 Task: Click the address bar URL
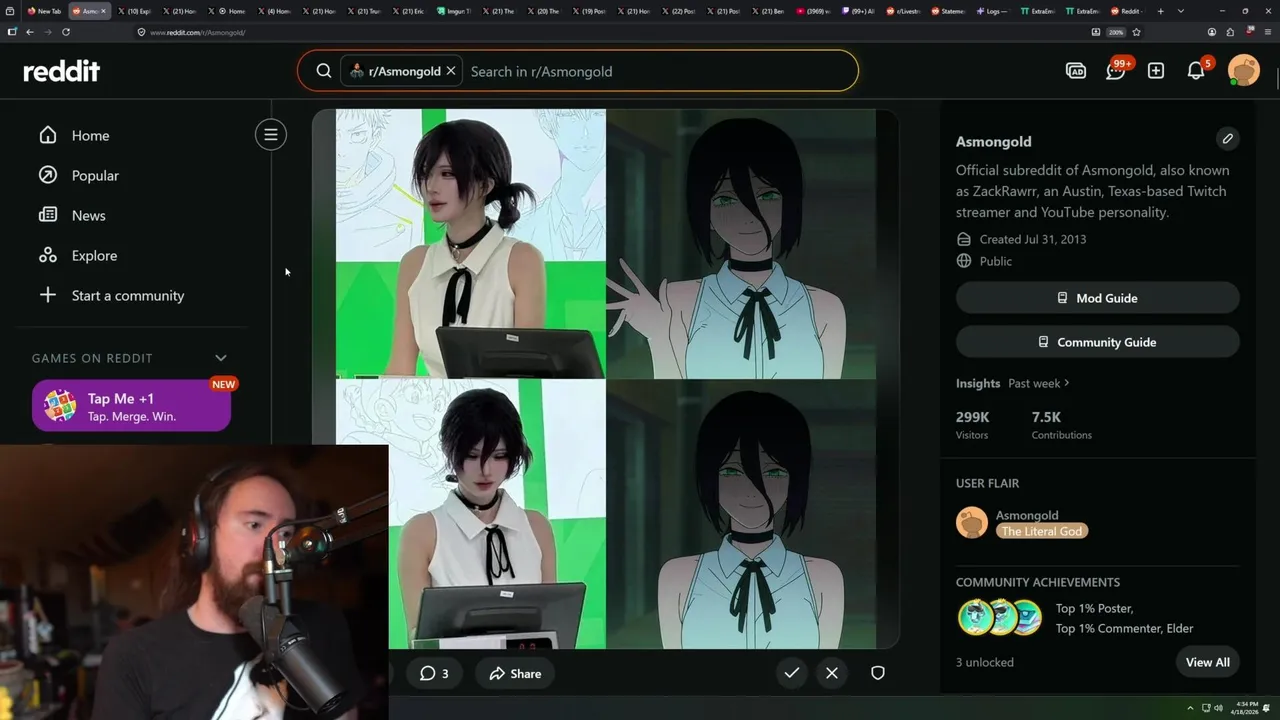(197, 32)
